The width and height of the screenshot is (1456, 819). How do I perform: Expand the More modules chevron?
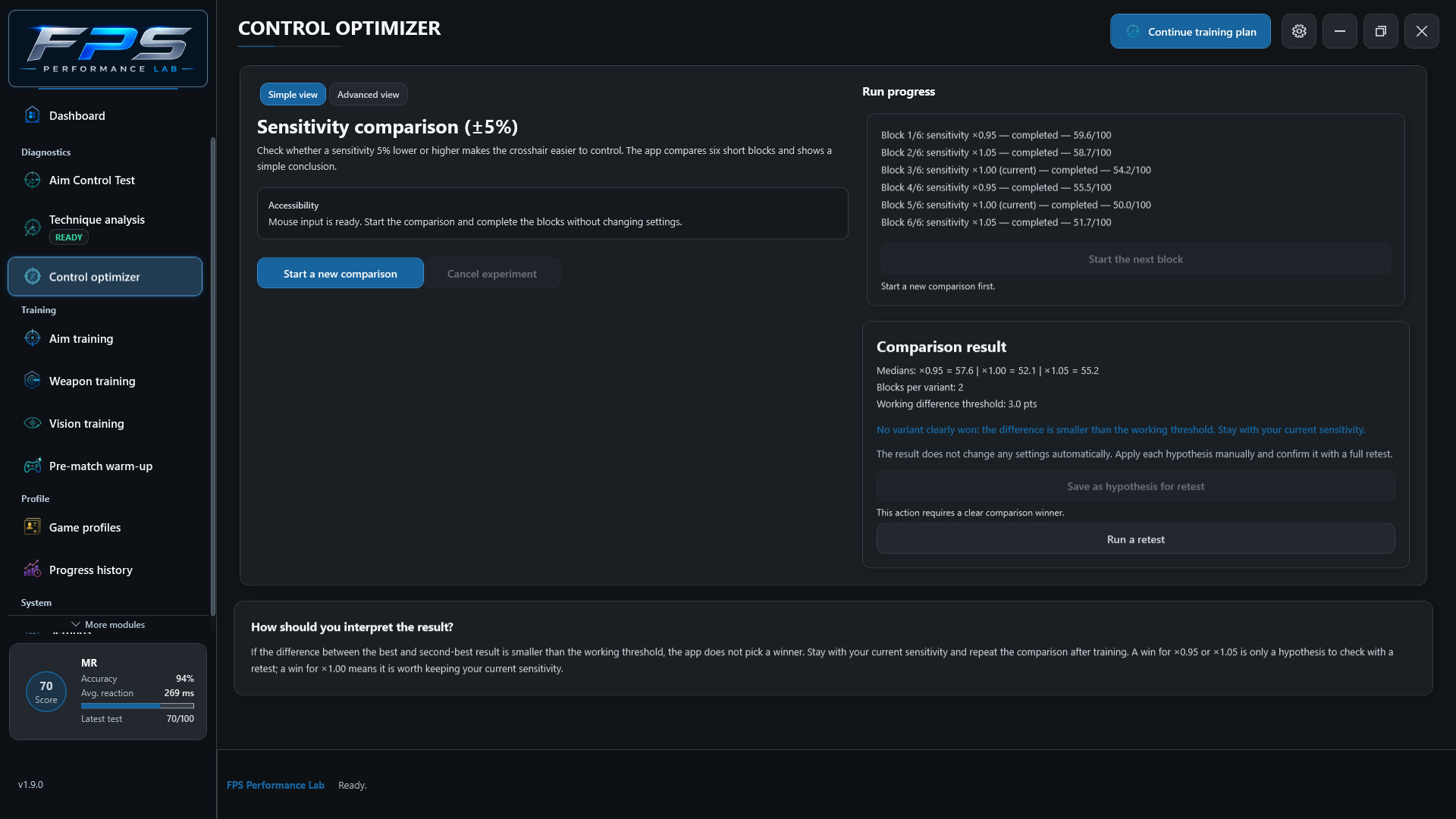[75, 625]
